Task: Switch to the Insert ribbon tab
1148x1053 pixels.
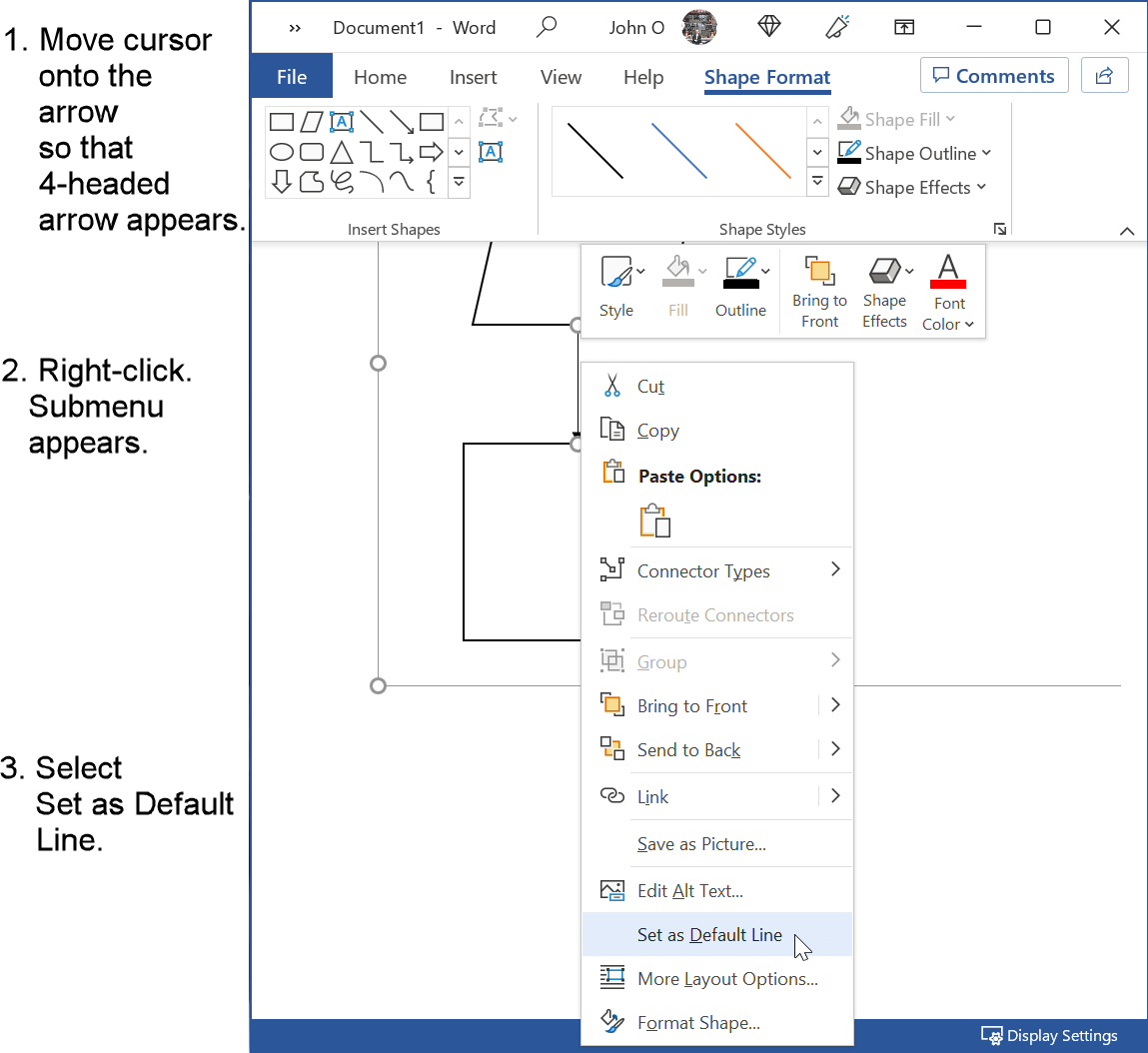Action: (x=473, y=77)
